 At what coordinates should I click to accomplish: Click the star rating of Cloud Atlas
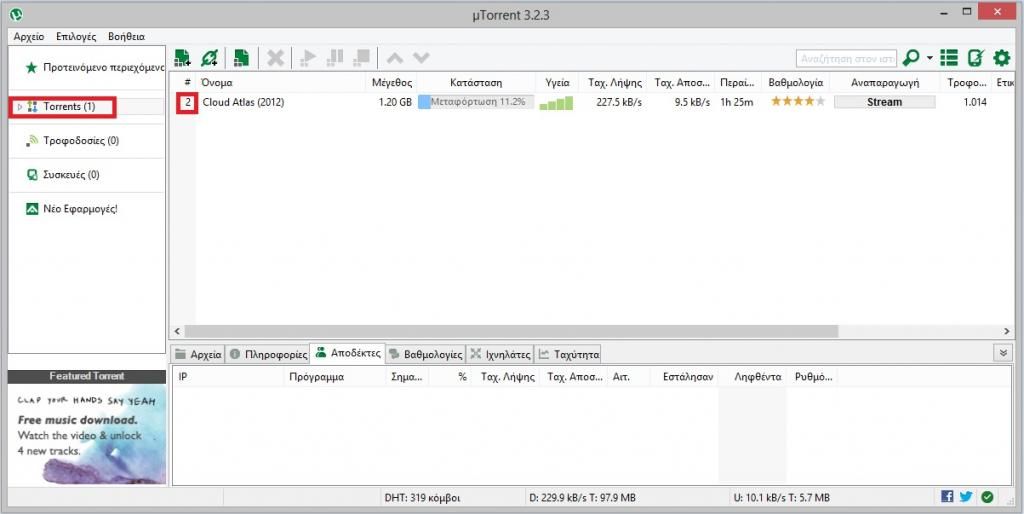798,101
